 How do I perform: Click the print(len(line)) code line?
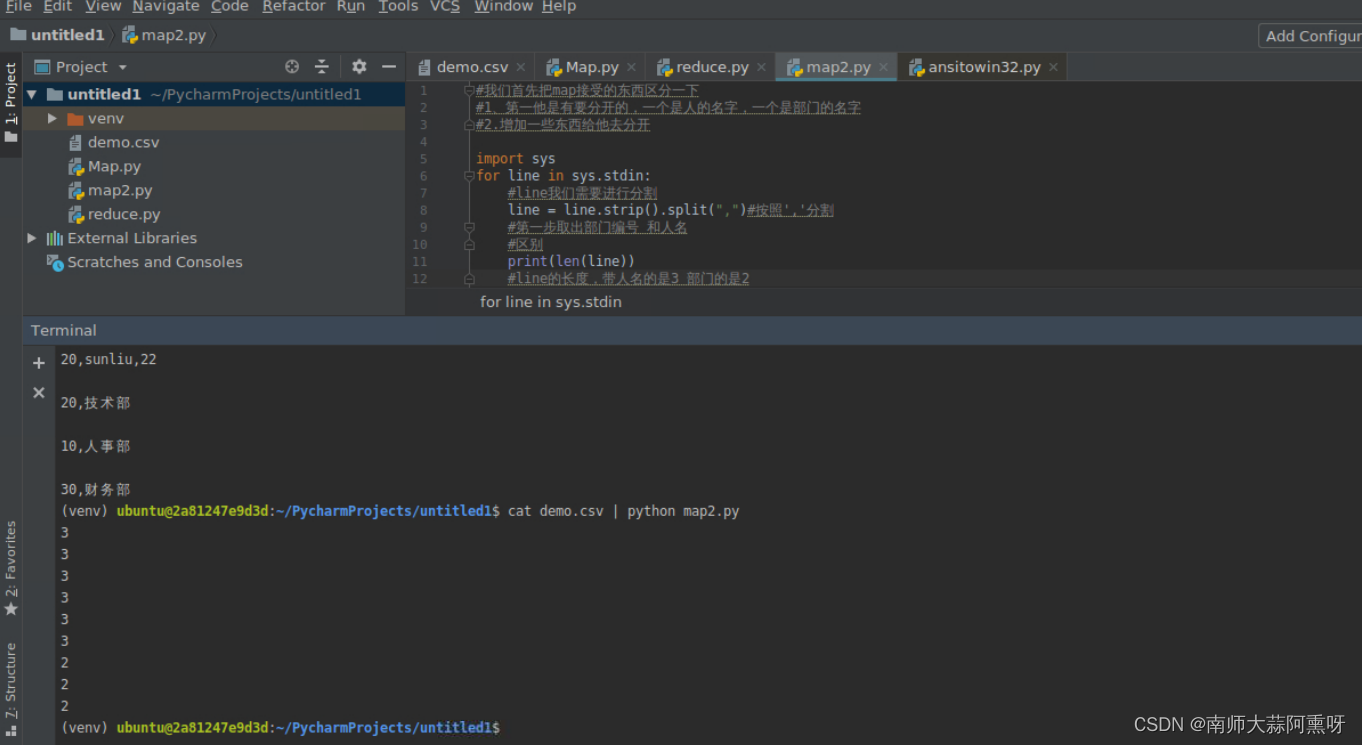pos(571,261)
